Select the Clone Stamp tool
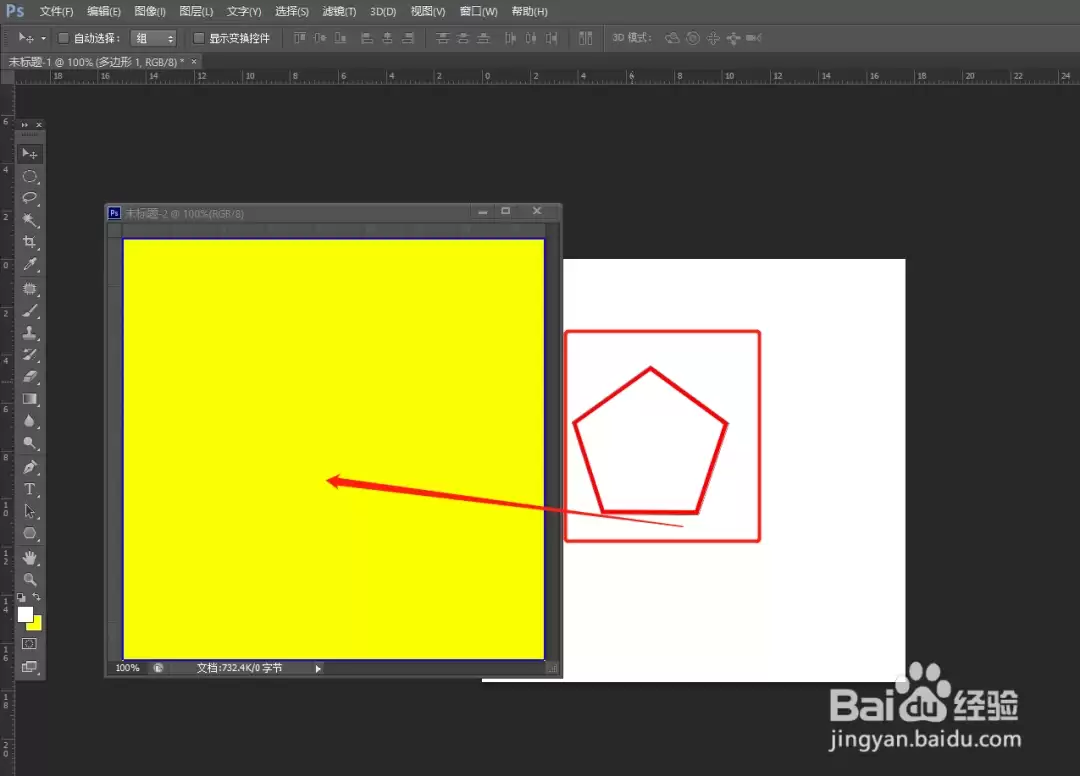This screenshot has width=1080, height=776. point(30,333)
